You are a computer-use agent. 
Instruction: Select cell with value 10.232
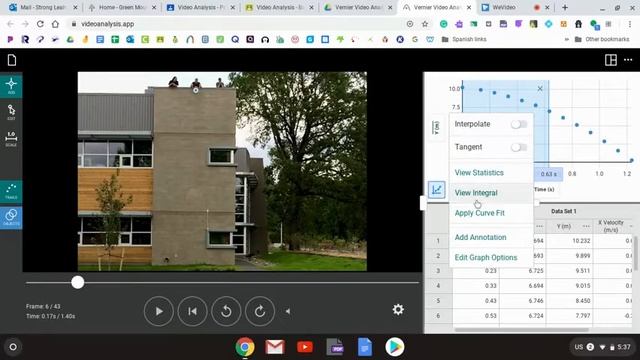point(569,241)
